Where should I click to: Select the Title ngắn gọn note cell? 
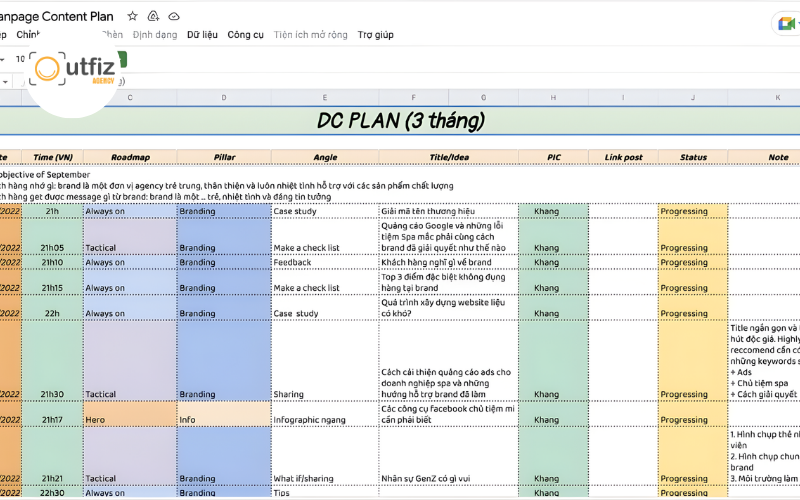[x=764, y=361]
